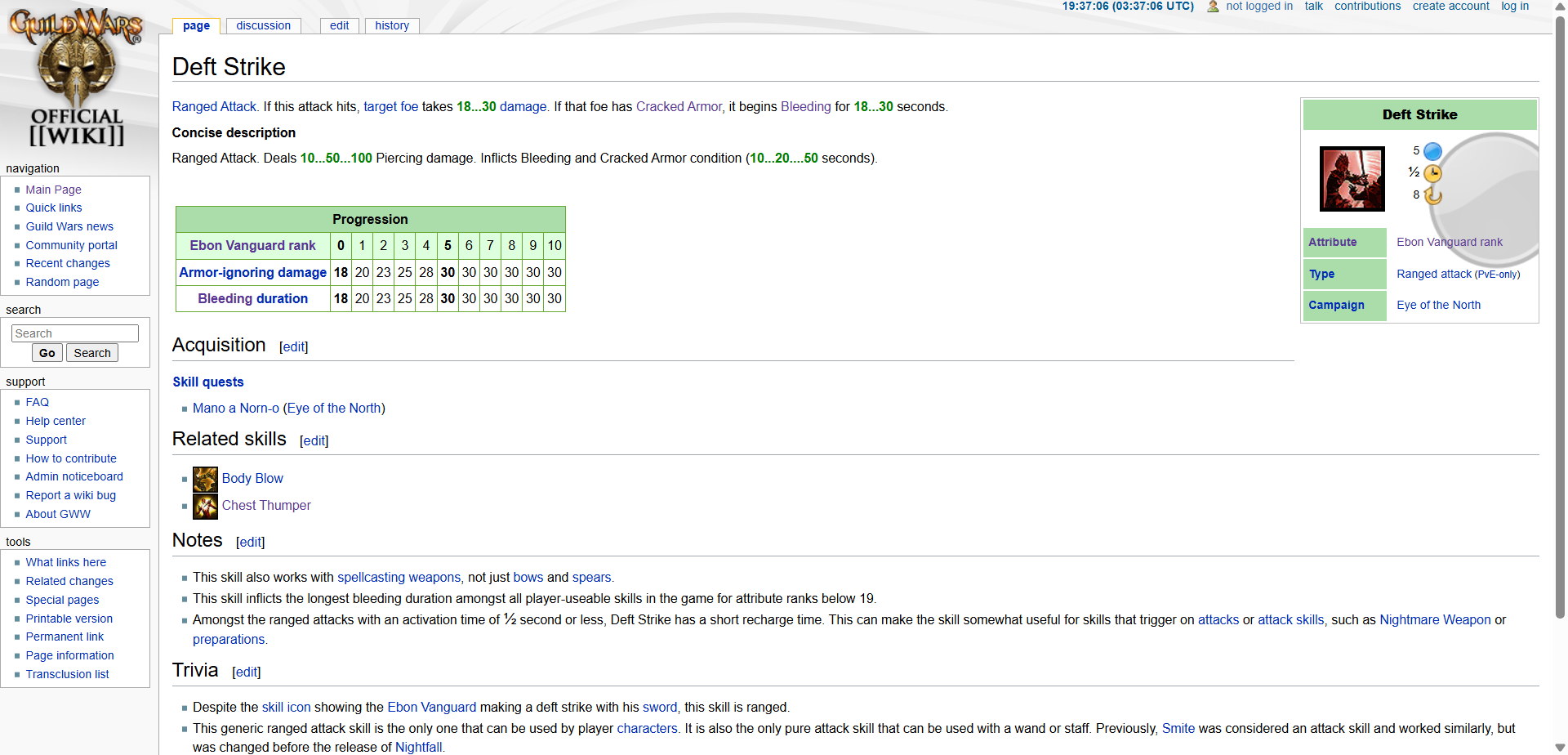This screenshot has height=755, width=1568.
Task: Edit the Acquisition section
Action: [293, 346]
